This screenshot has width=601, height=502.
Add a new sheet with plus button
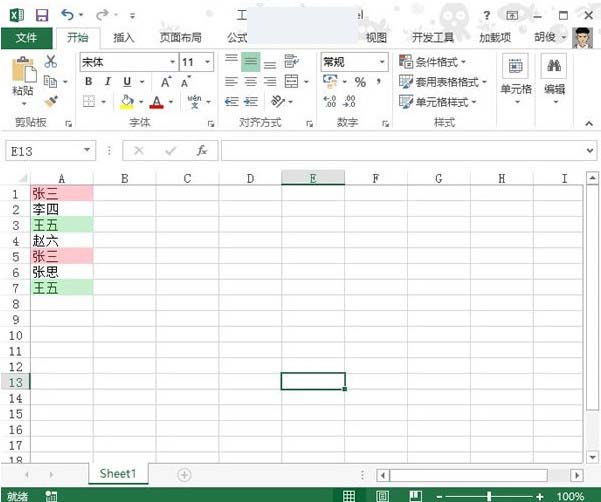tap(184, 475)
